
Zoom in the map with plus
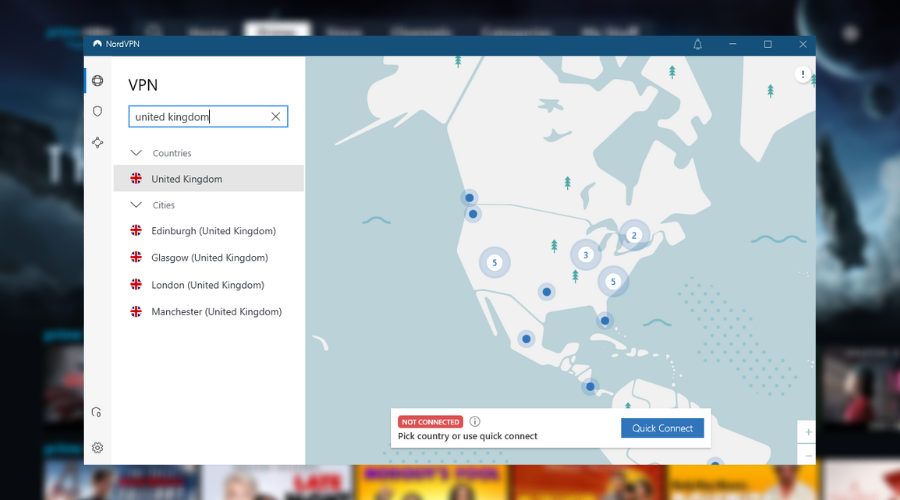pyautogui.click(x=808, y=432)
